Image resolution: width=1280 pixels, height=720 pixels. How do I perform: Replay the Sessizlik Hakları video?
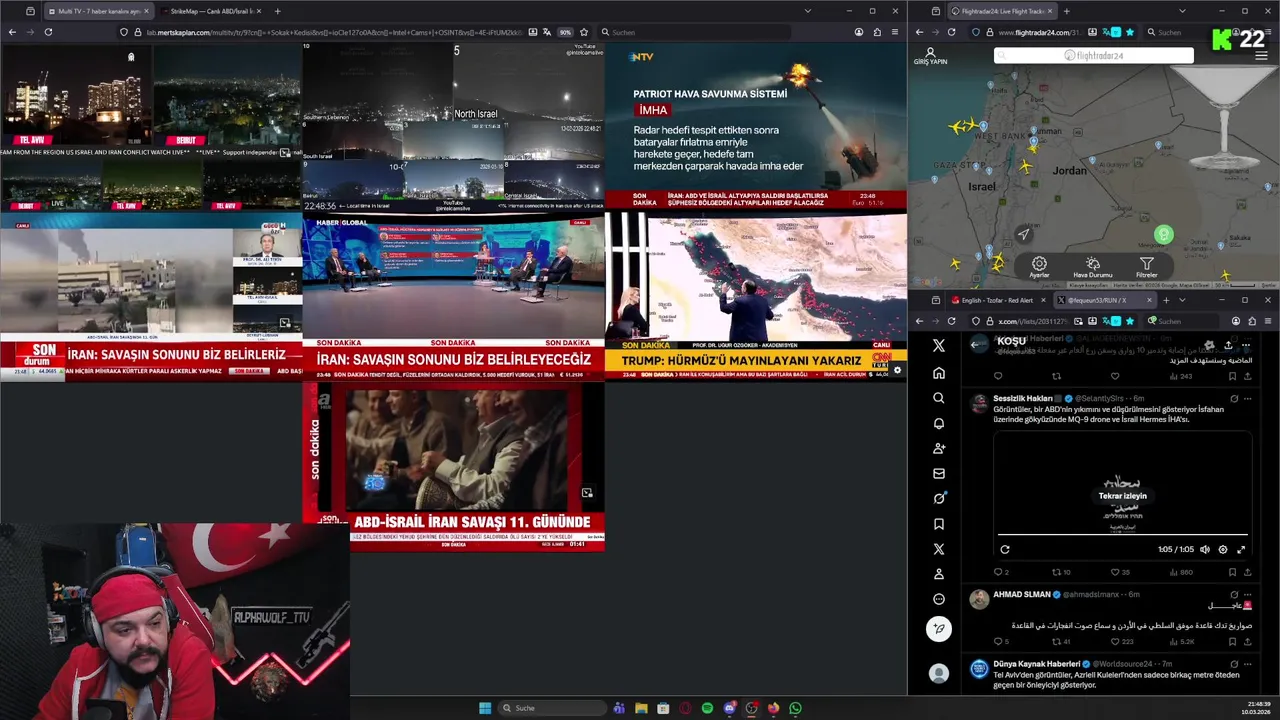click(1005, 549)
